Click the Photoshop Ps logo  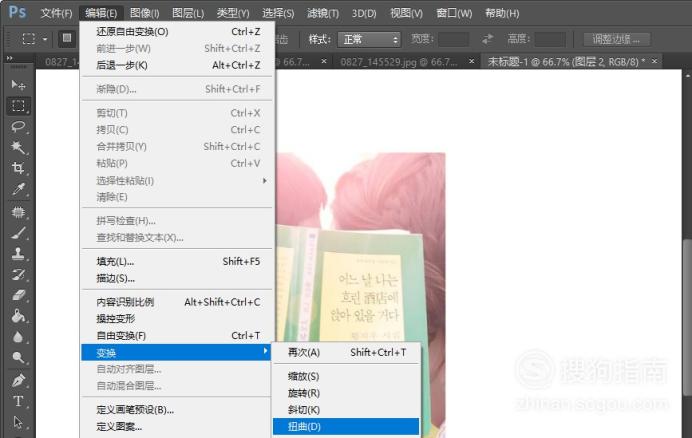(17, 12)
